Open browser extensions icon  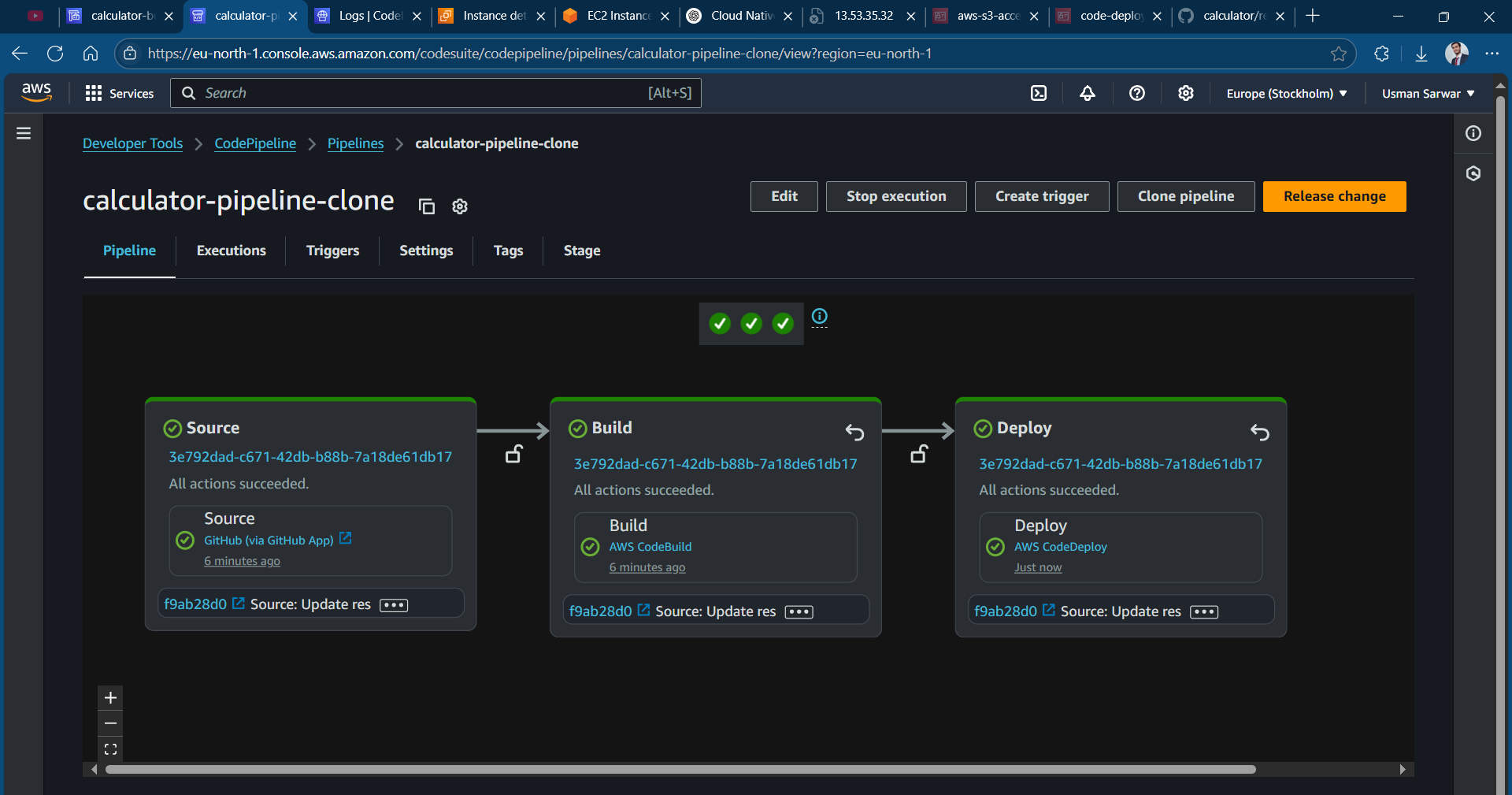coord(1381,54)
